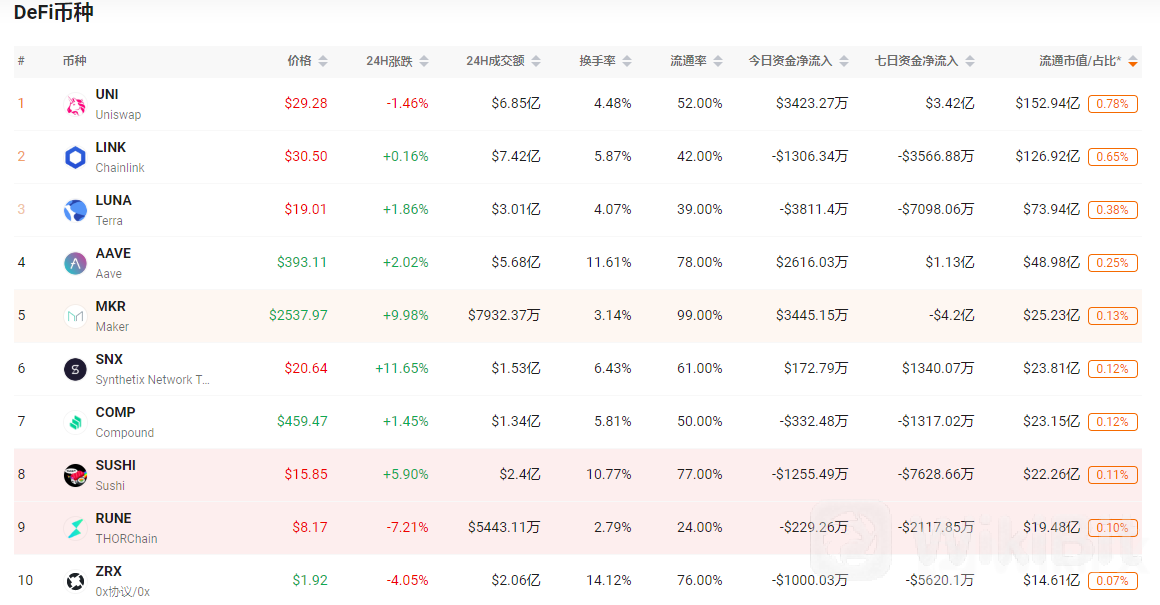
Task: Select LUNA seven-day net inflow -$7098.06万
Action: click(936, 209)
